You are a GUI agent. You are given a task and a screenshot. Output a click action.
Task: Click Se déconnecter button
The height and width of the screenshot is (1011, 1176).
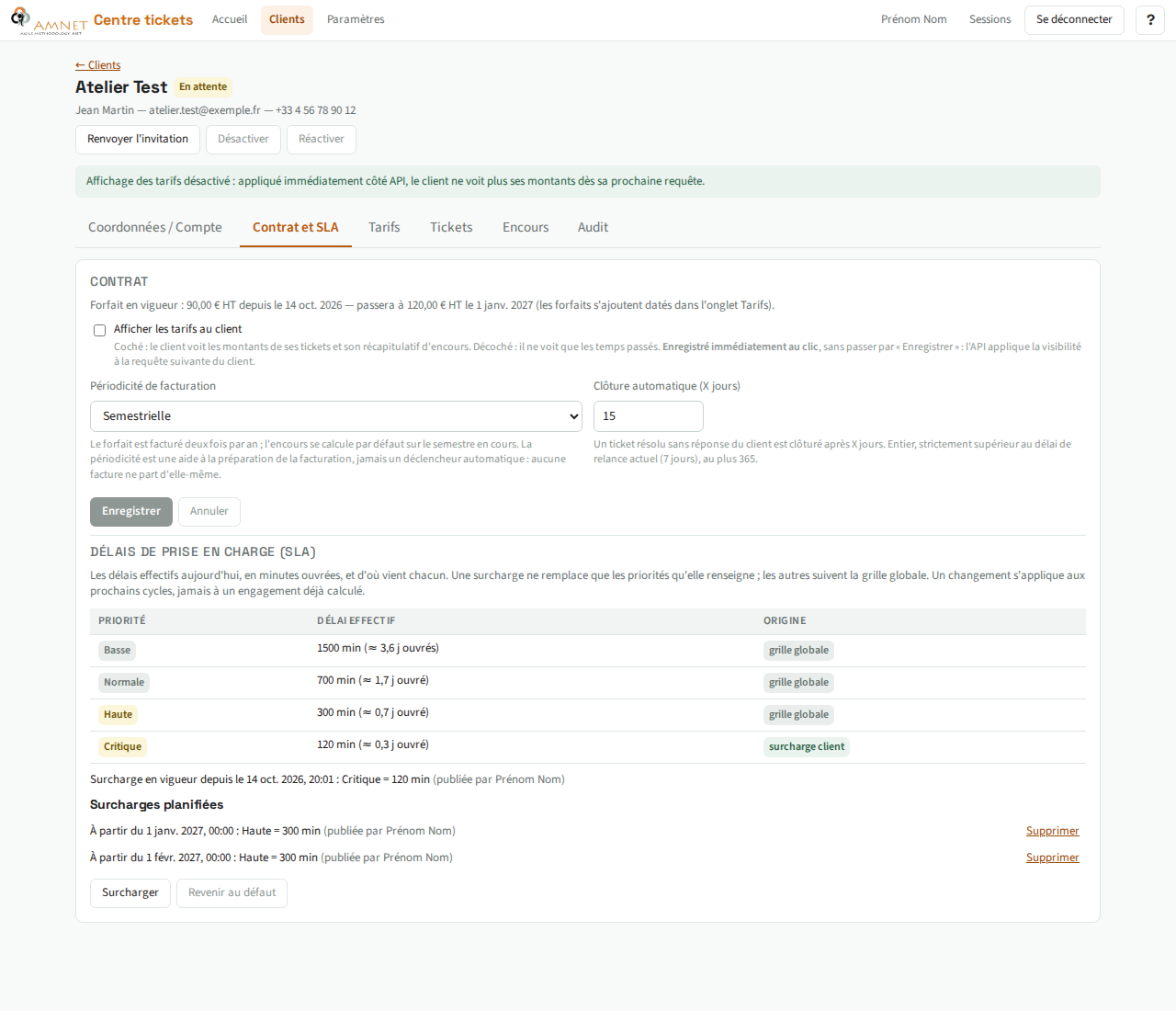click(x=1074, y=20)
